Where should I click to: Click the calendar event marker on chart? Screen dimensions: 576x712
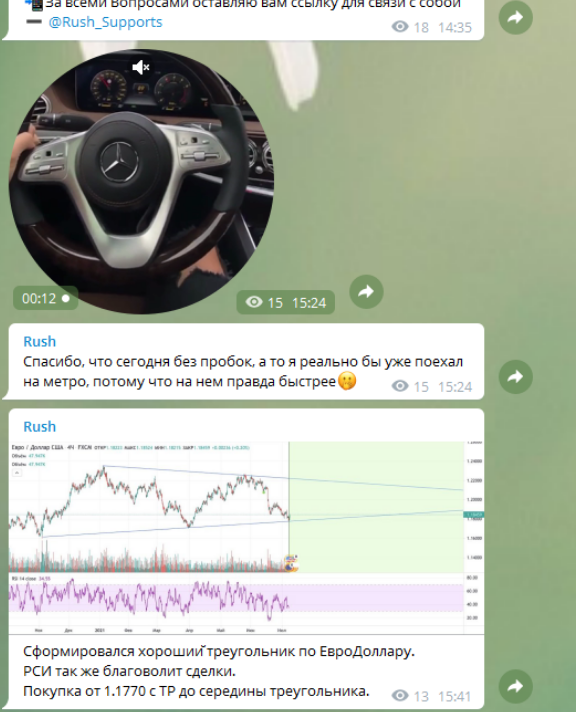pyautogui.click(x=291, y=563)
